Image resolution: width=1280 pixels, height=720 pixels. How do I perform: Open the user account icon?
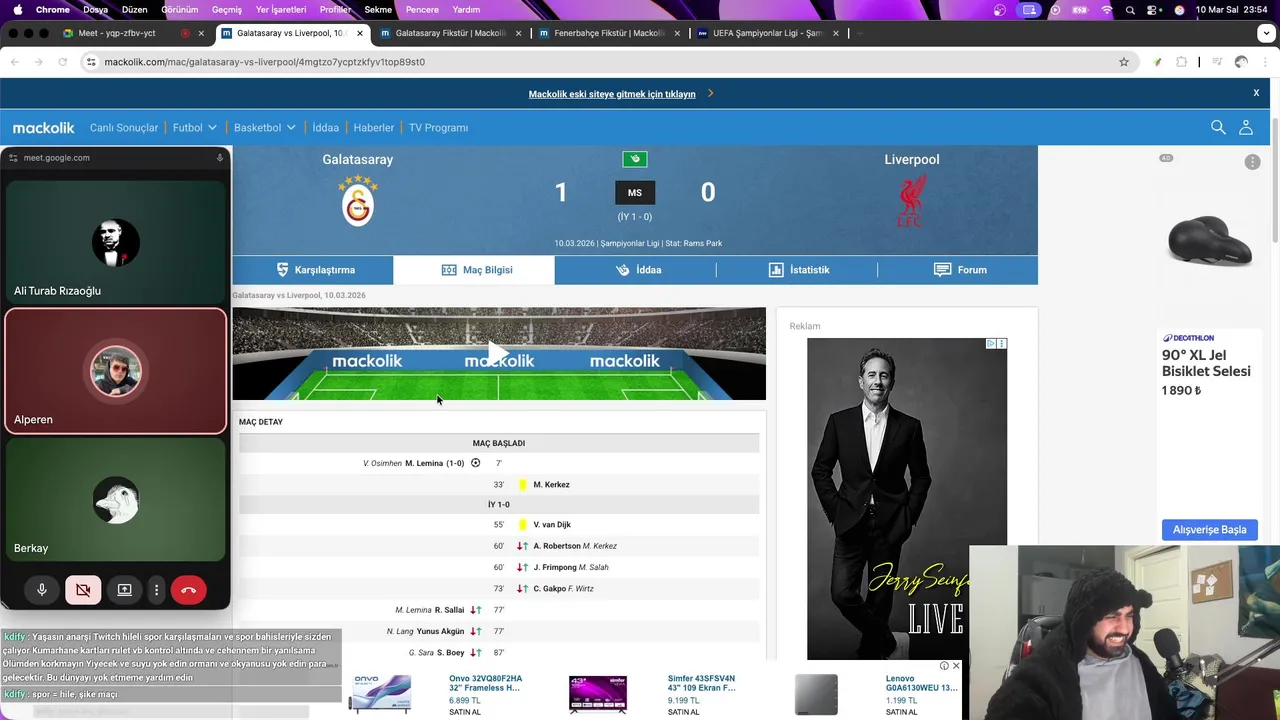[x=1246, y=127]
